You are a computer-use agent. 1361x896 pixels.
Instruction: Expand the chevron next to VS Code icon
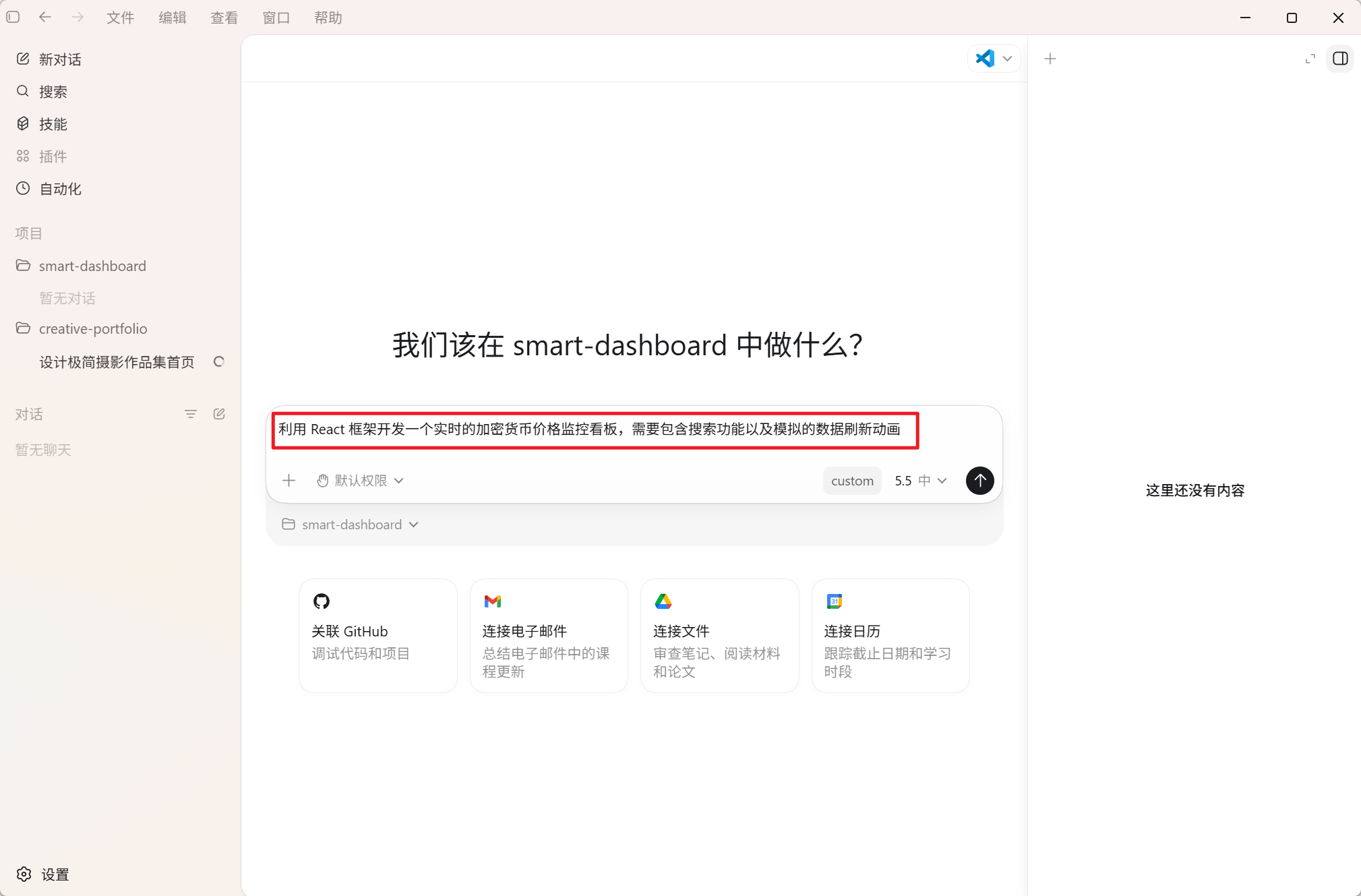(1007, 59)
